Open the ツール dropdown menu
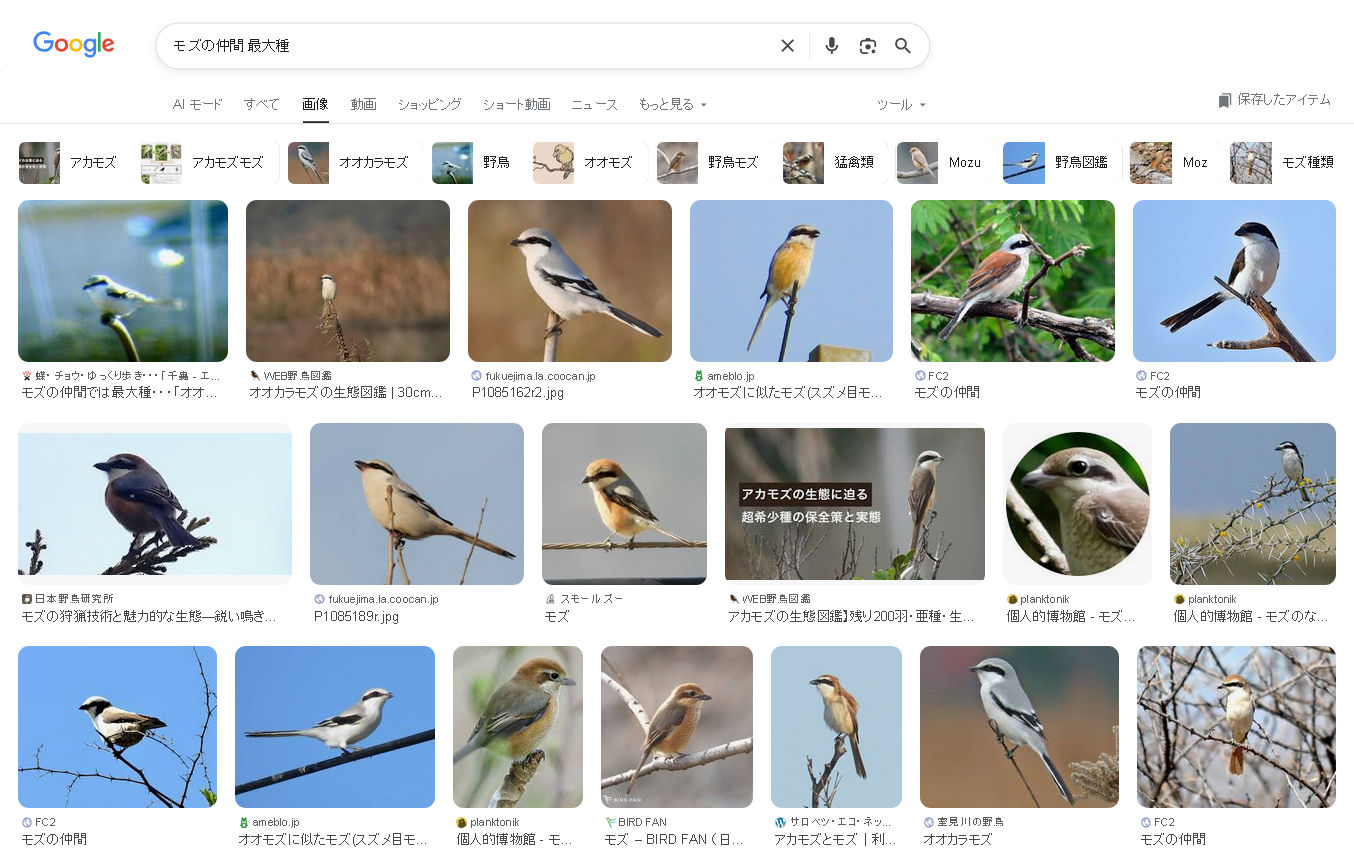The width and height of the screenshot is (1354, 856). [x=901, y=104]
